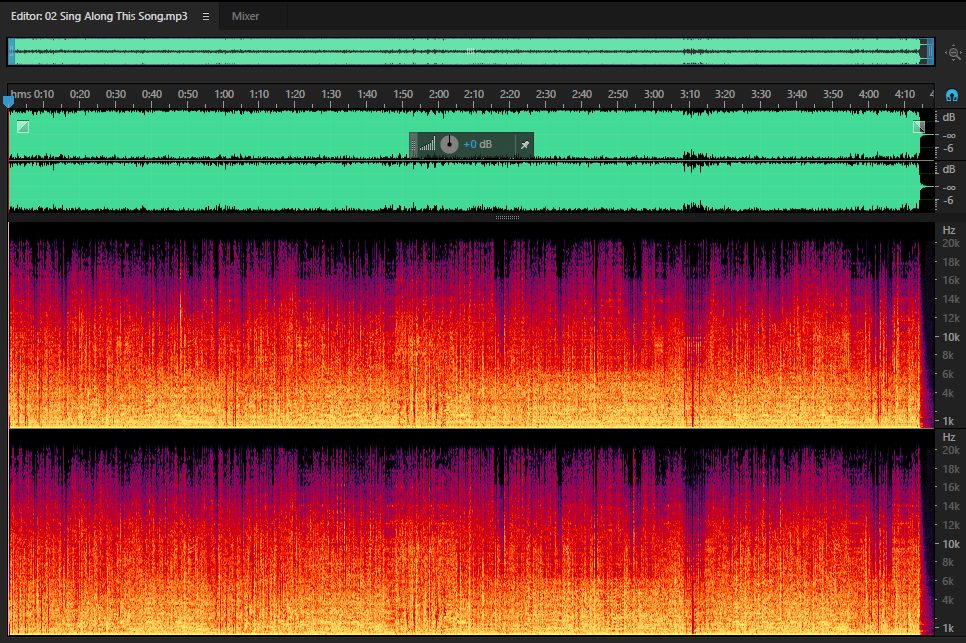
Task: Click the waveform spectral divider grip
Action: coord(507,217)
